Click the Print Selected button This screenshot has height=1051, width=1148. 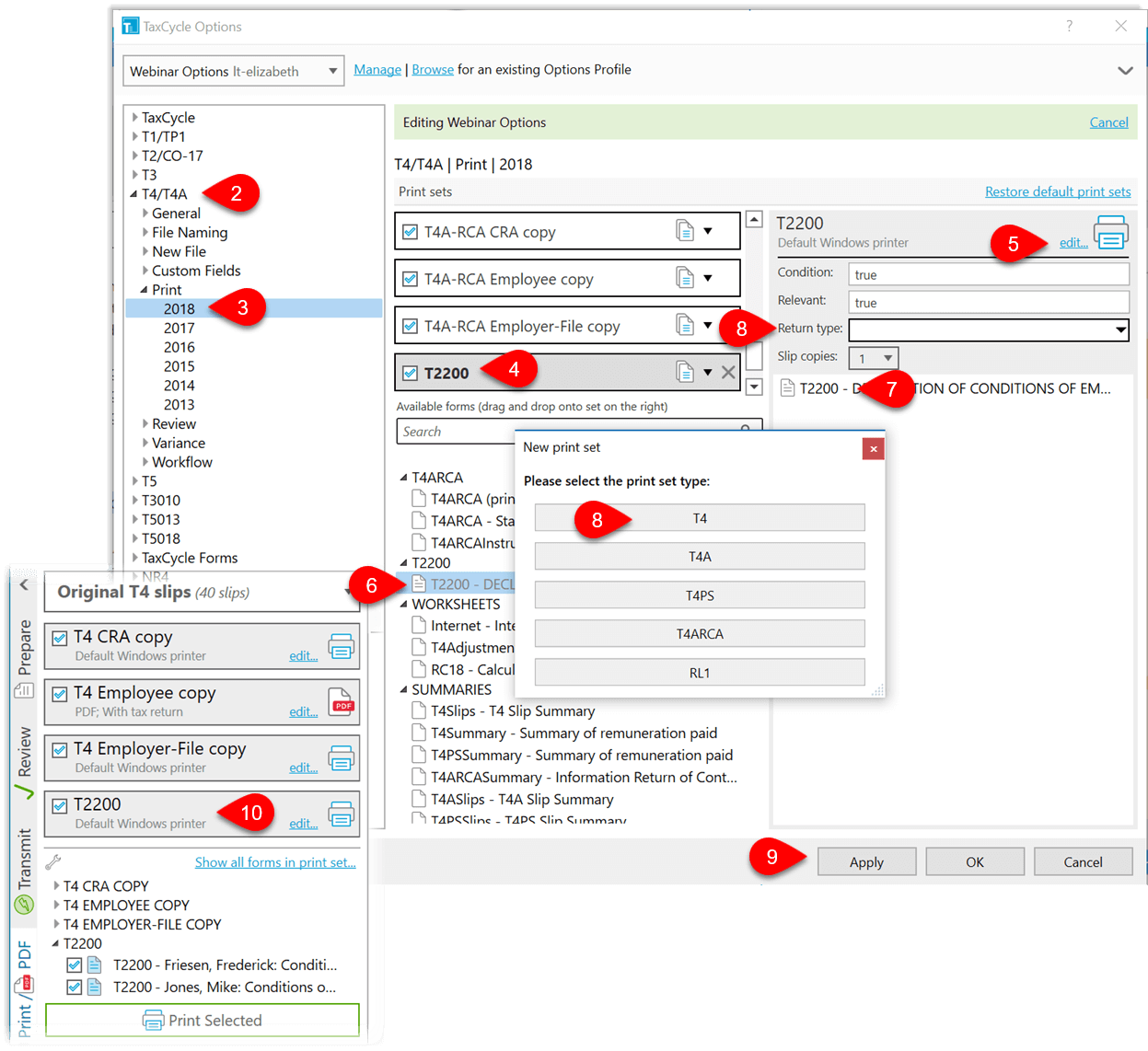point(203,1021)
